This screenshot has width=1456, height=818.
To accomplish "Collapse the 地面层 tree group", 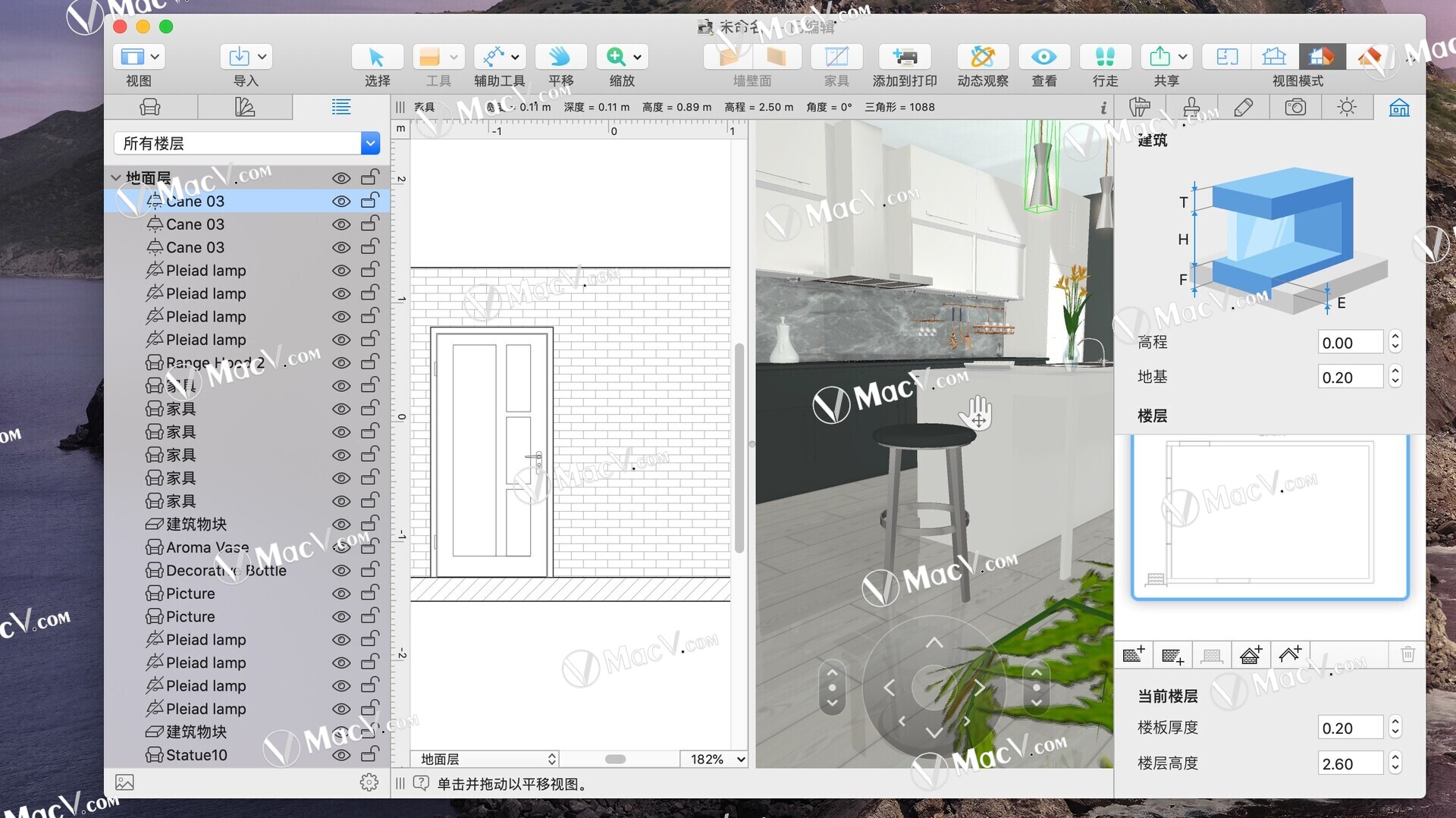I will (116, 177).
